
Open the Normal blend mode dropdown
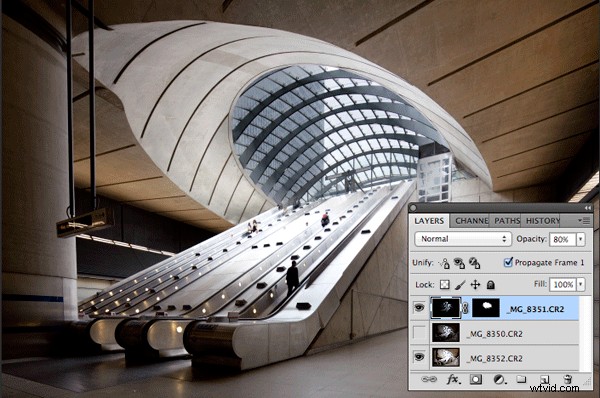(463, 239)
